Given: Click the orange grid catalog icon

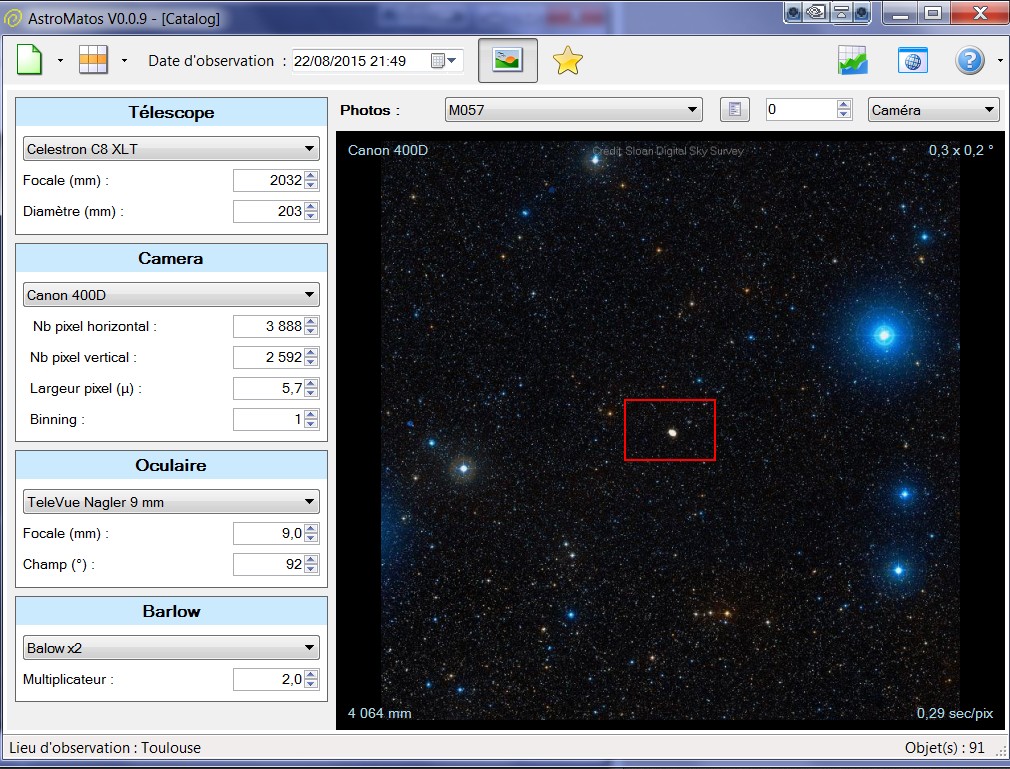Looking at the screenshot, I should [93, 60].
